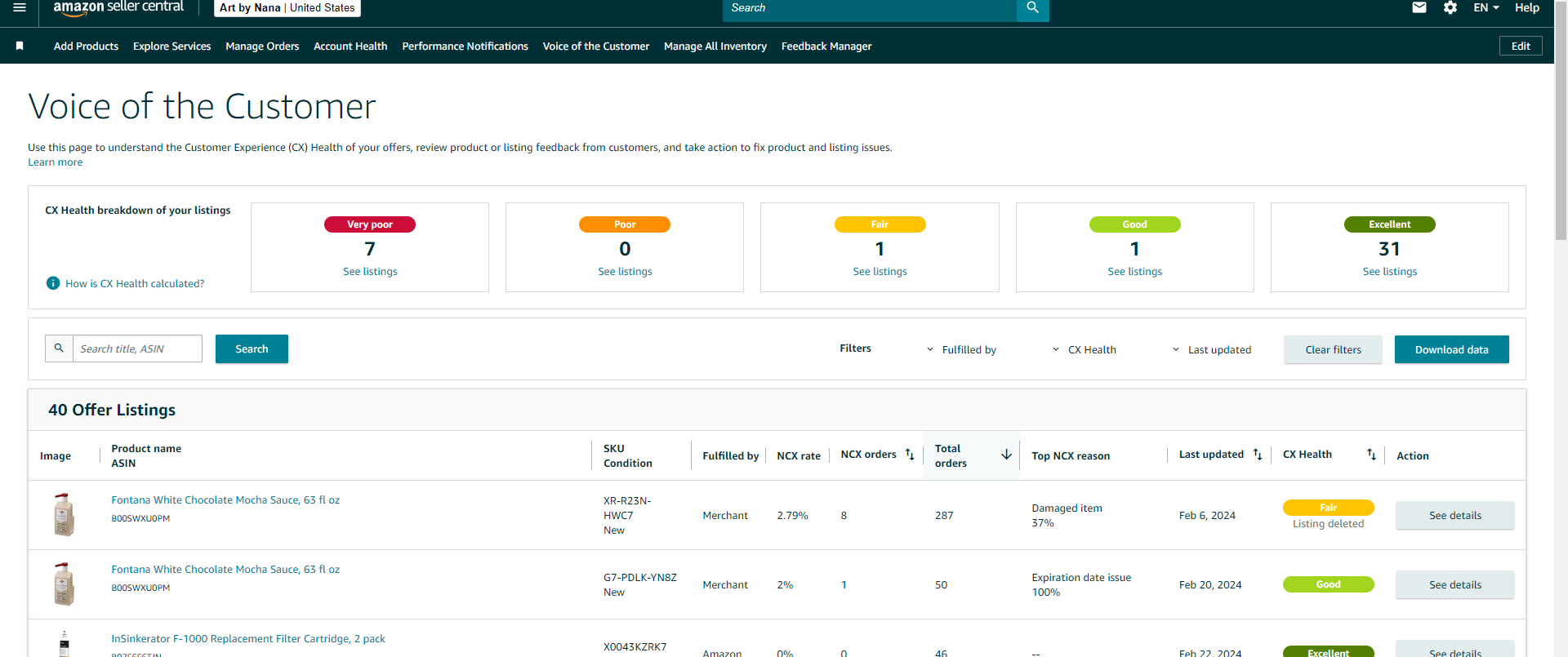
Task: Open How is CX Health calculated link
Action: click(x=135, y=284)
